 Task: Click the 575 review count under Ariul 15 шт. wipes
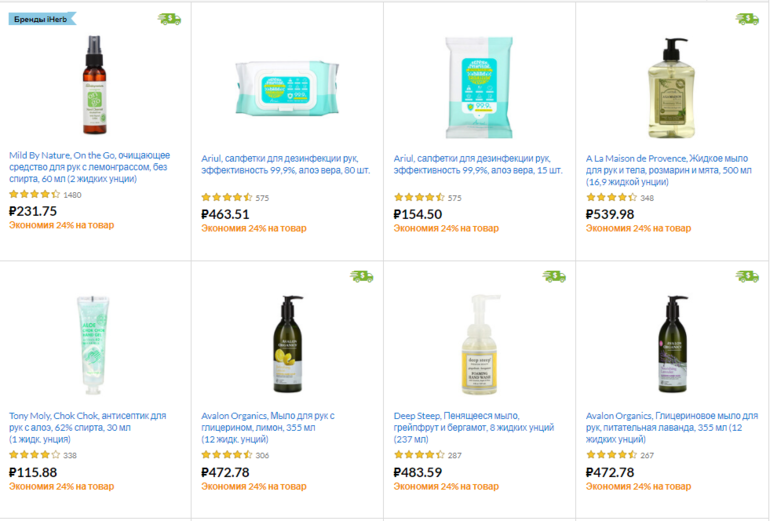click(x=456, y=198)
